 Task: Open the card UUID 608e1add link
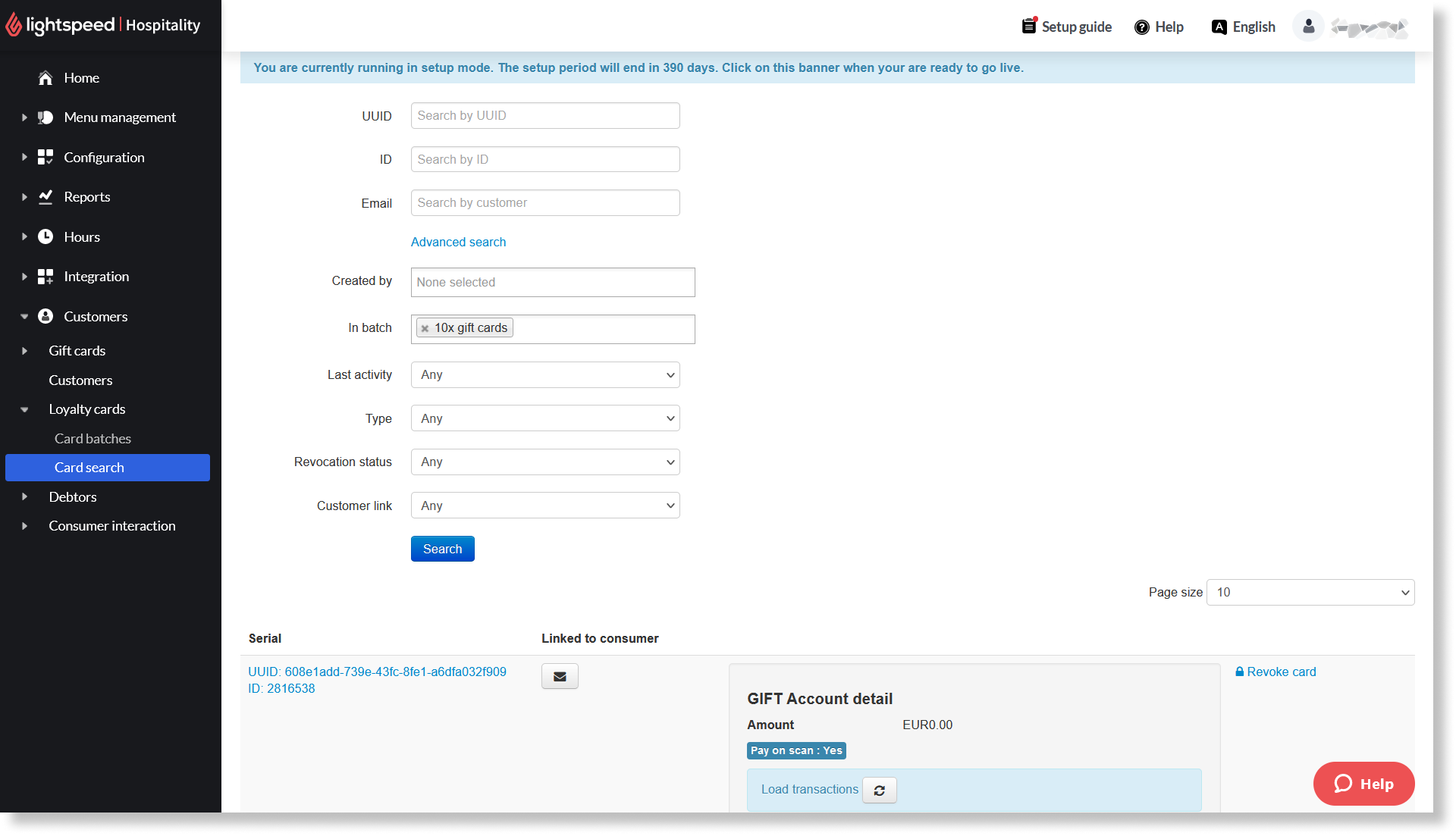(377, 672)
